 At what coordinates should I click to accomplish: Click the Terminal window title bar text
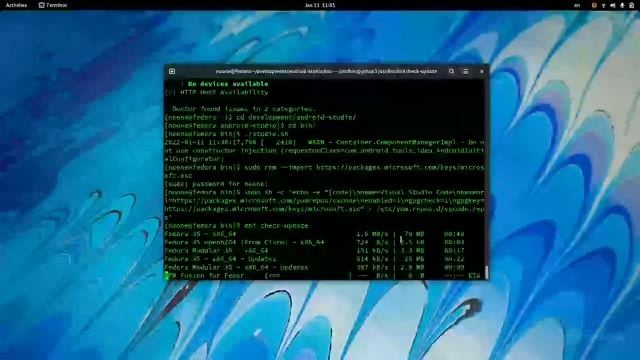point(326,71)
